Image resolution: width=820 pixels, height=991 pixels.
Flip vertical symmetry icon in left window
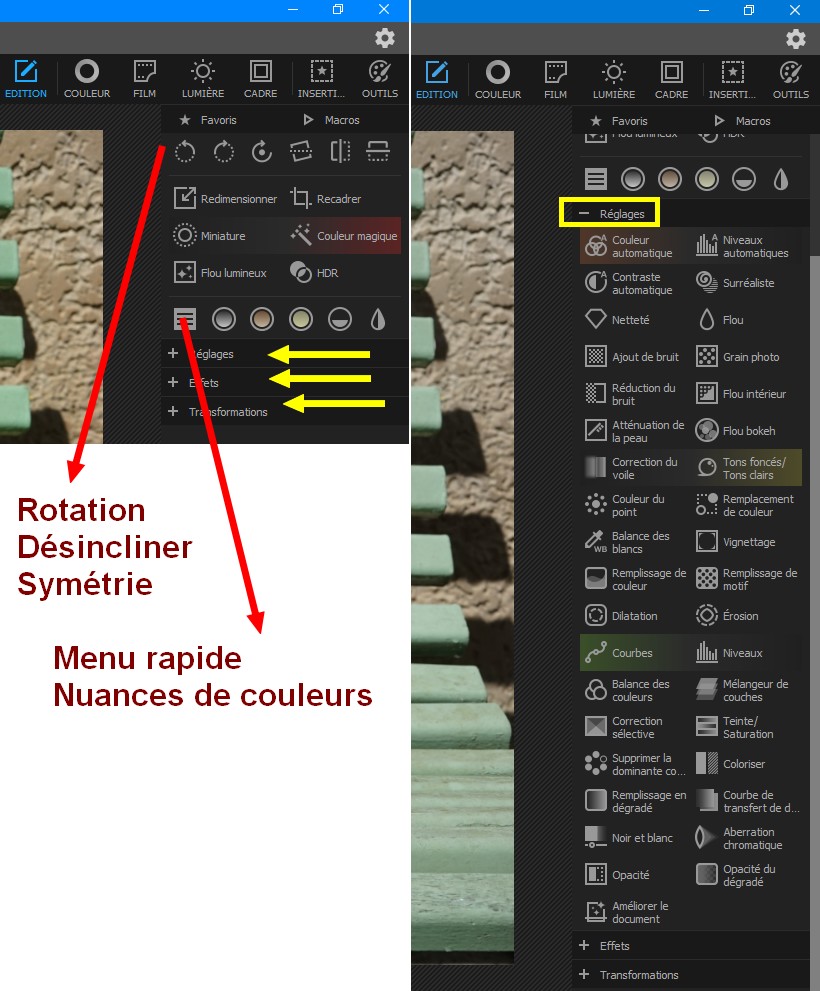[378, 152]
